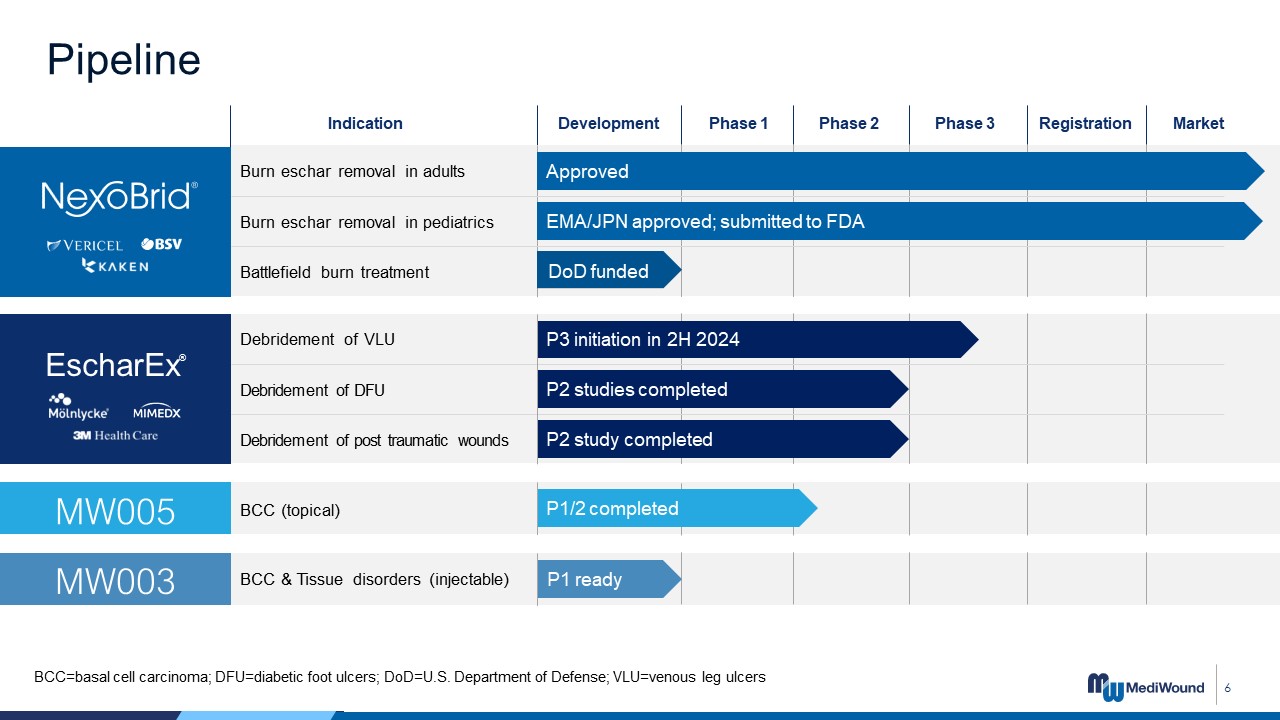This screenshot has width=1280, height=720.
Task: Click the MIMEDX partner logo
Action: [157, 412]
